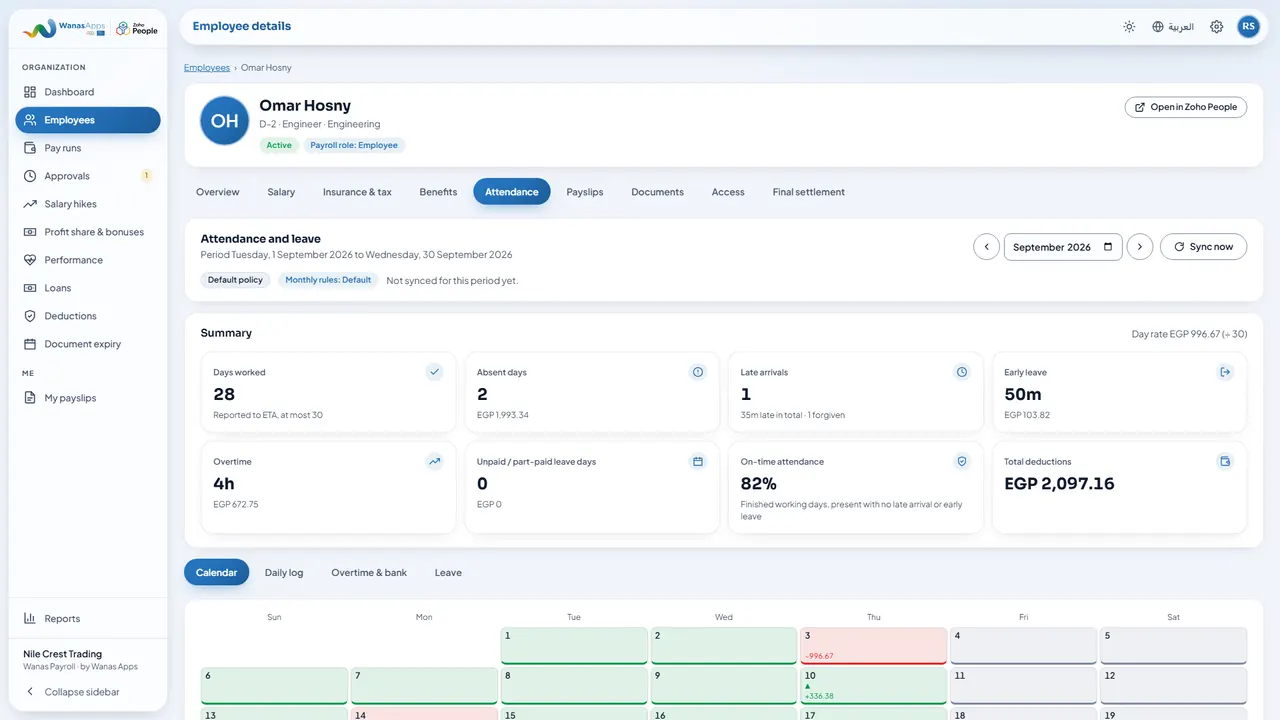Click the Early leave exit icon
This screenshot has width=1280, height=720.
coord(1225,372)
